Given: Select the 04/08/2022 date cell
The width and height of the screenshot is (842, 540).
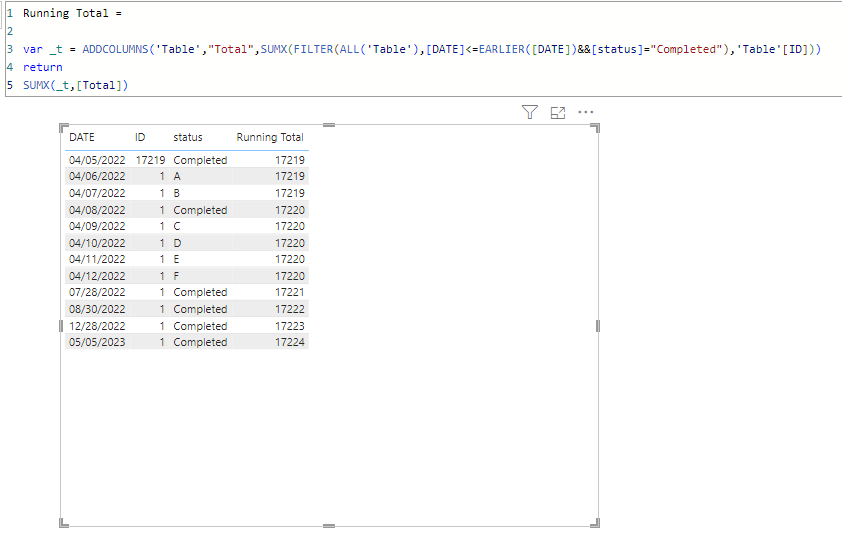Looking at the screenshot, I should (97, 210).
